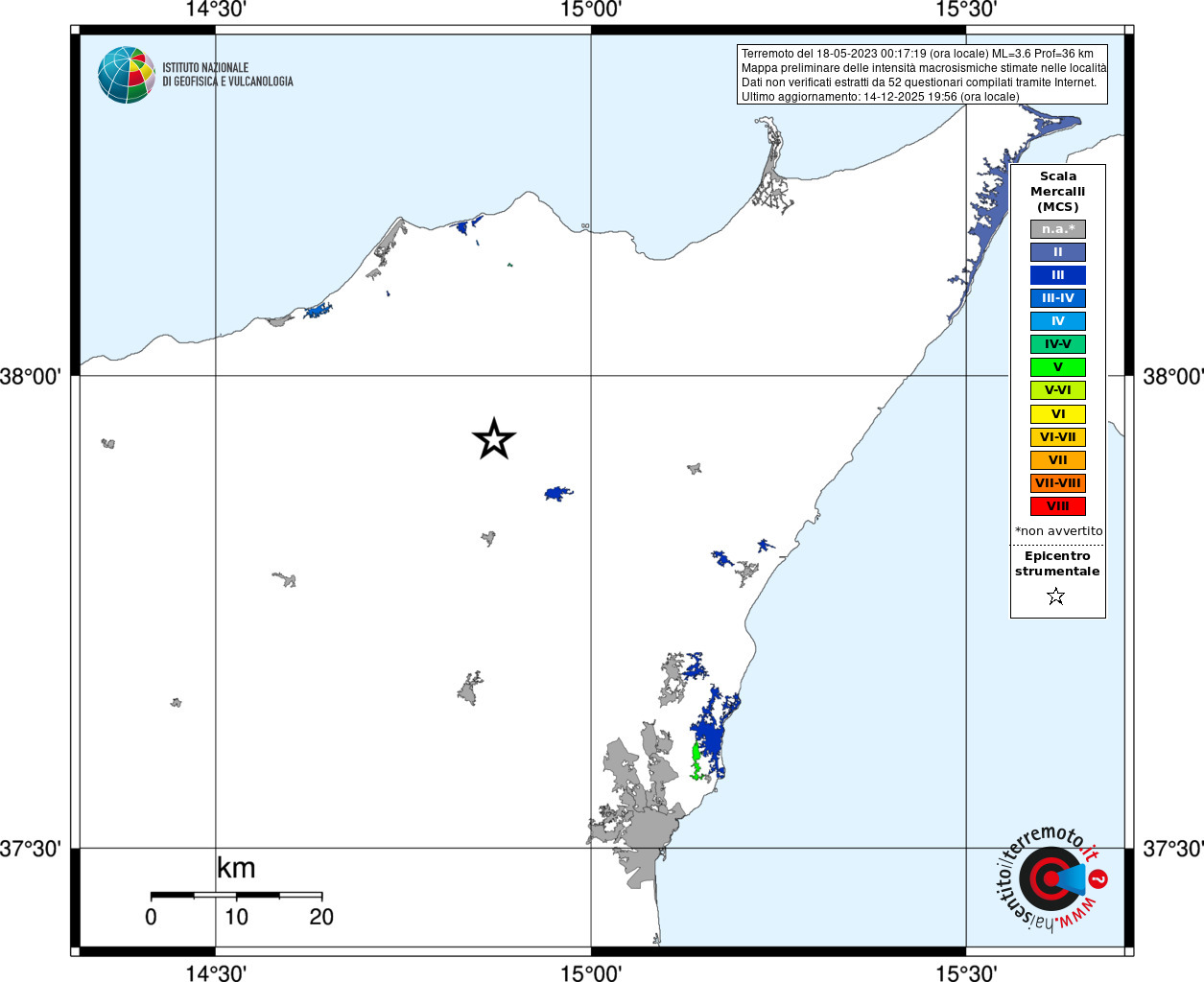Select the intensity II legend swatch

[1058, 252]
